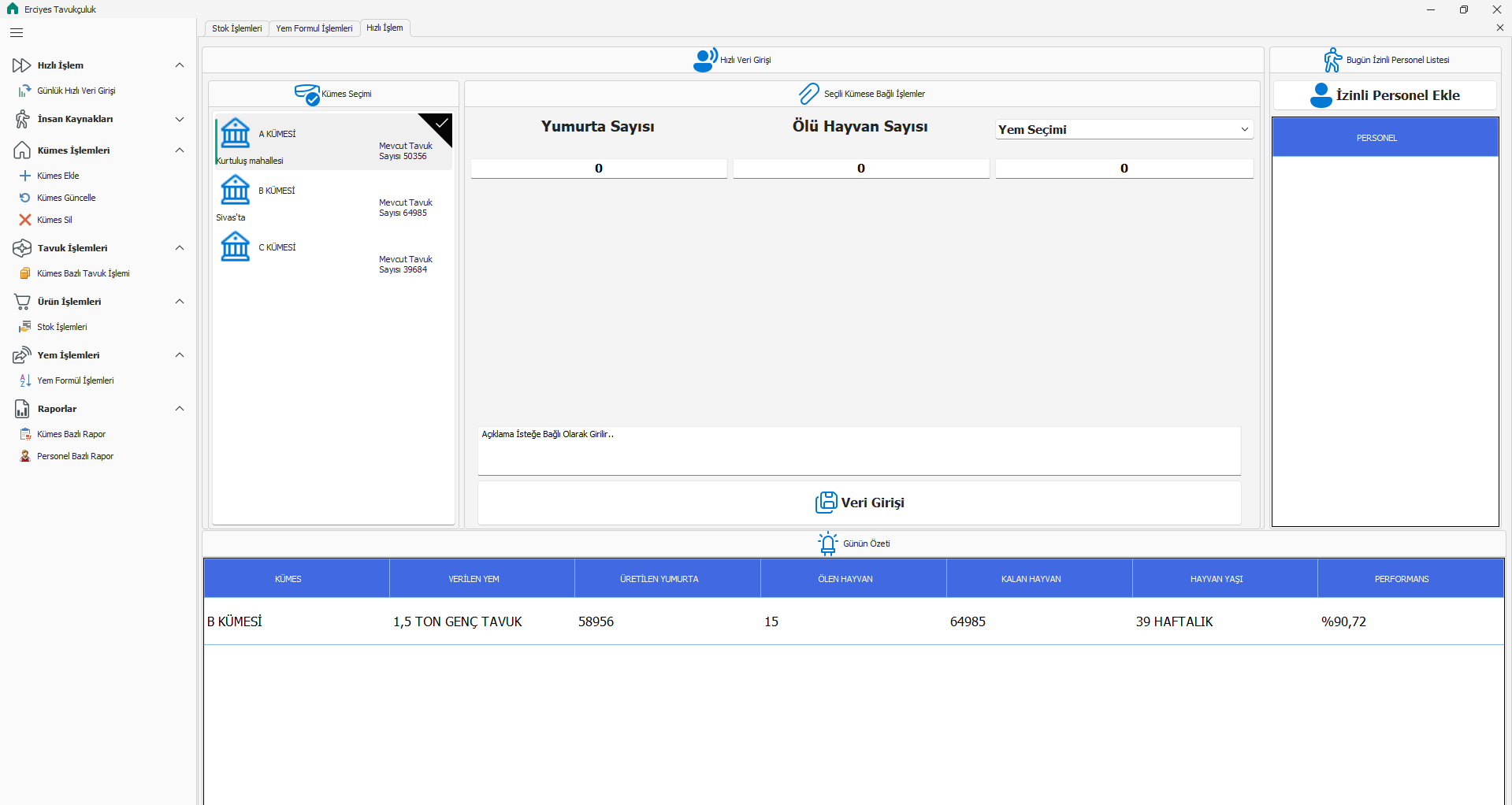The image size is (1512, 805).
Task: Click the PERSONEL column header
Action: click(1385, 138)
